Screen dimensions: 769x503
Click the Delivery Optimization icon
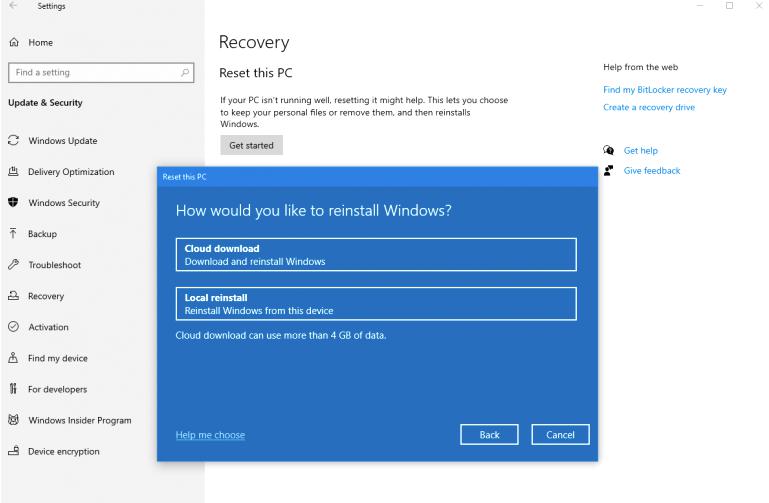click(x=14, y=172)
